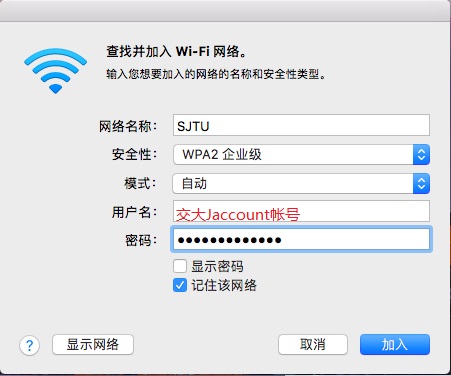This screenshot has height=376, width=451.
Task: Click the 密码 label text
Action: tap(141, 240)
